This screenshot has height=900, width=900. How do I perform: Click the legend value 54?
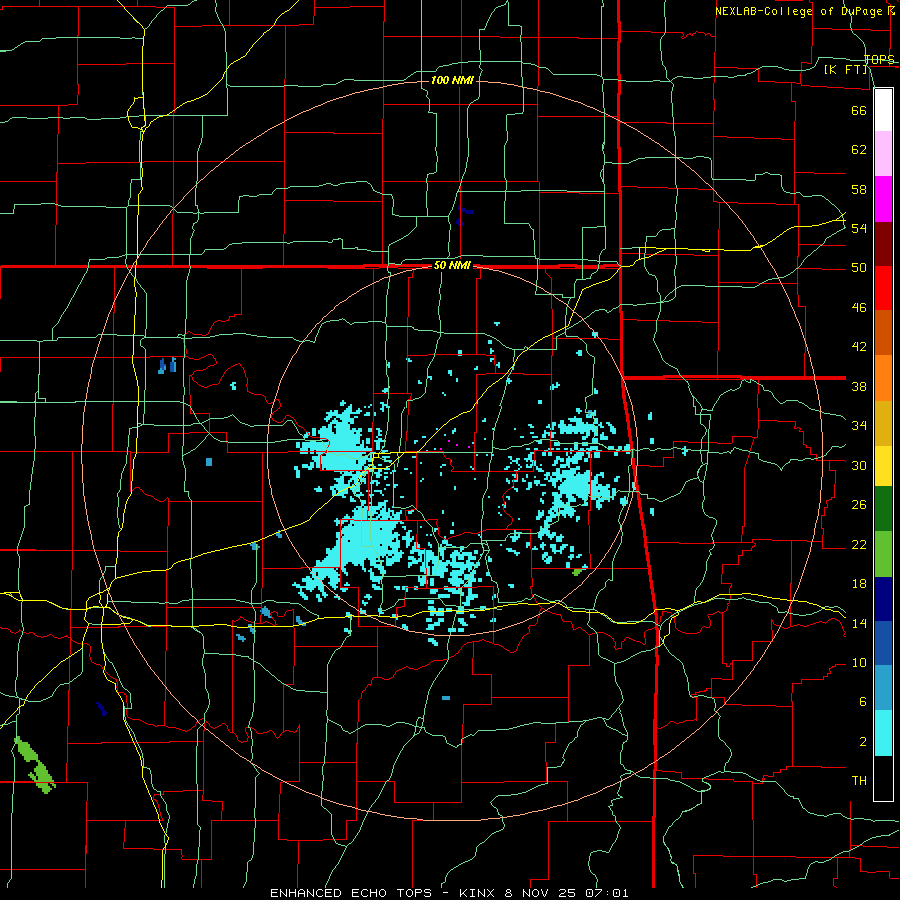pos(859,228)
